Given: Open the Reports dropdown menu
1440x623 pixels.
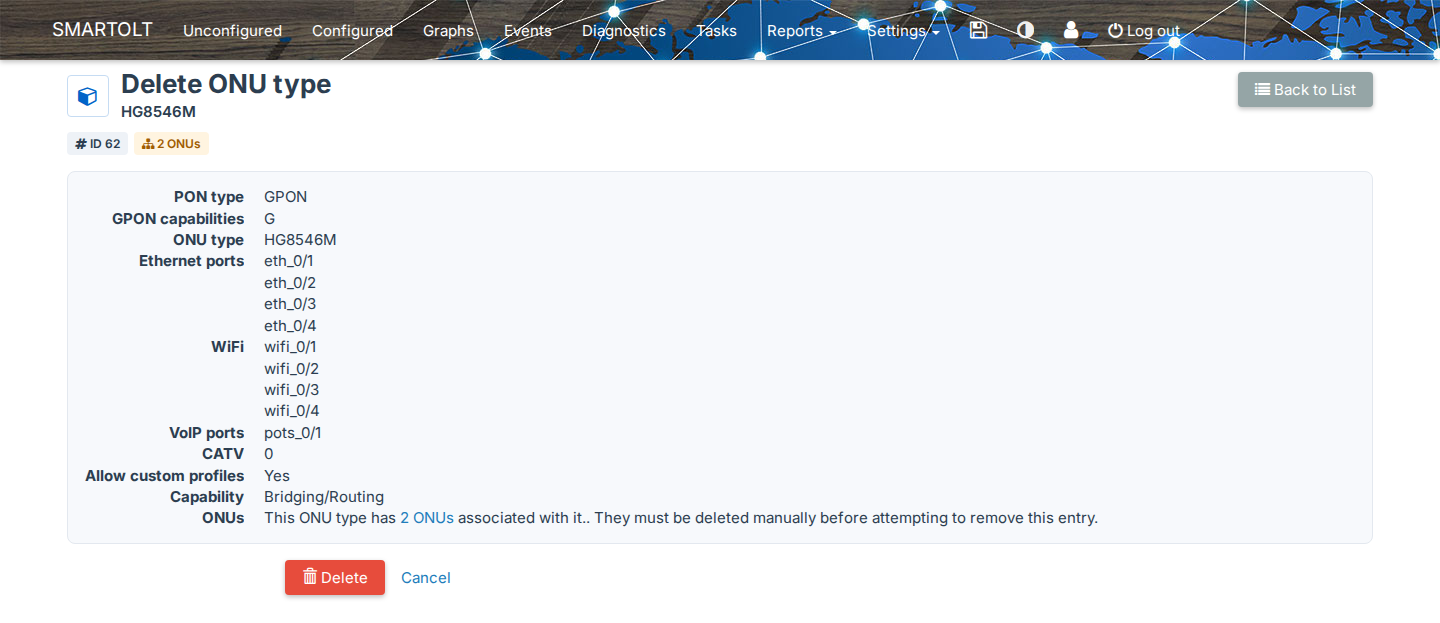Looking at the screenshot, I should click(801, 31).
